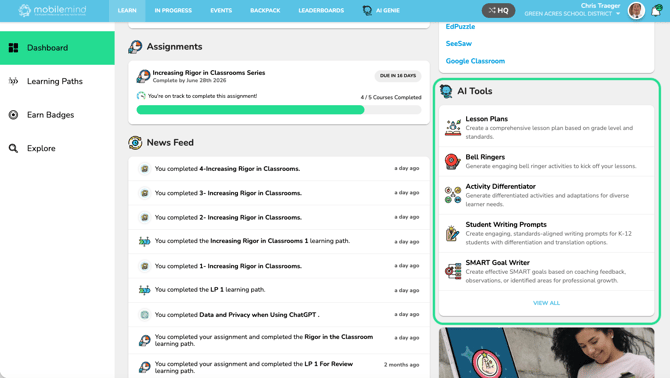Image resolution: width=670 pixels, height=378 pixels.
Task: Open SMART Goal Writer tool
Action: coord(547,271)
